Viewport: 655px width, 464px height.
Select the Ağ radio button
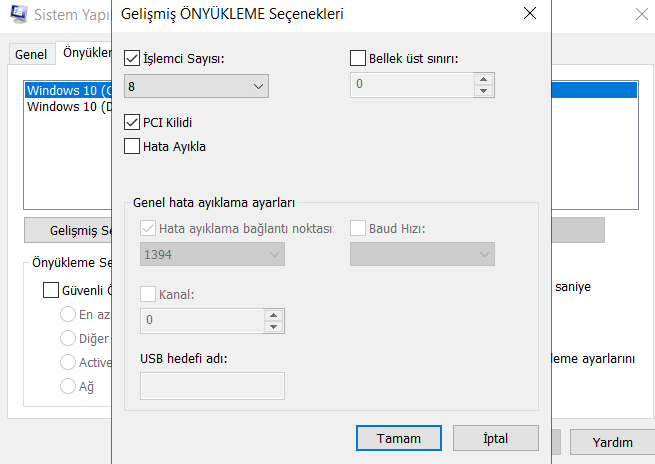[68, 386]
